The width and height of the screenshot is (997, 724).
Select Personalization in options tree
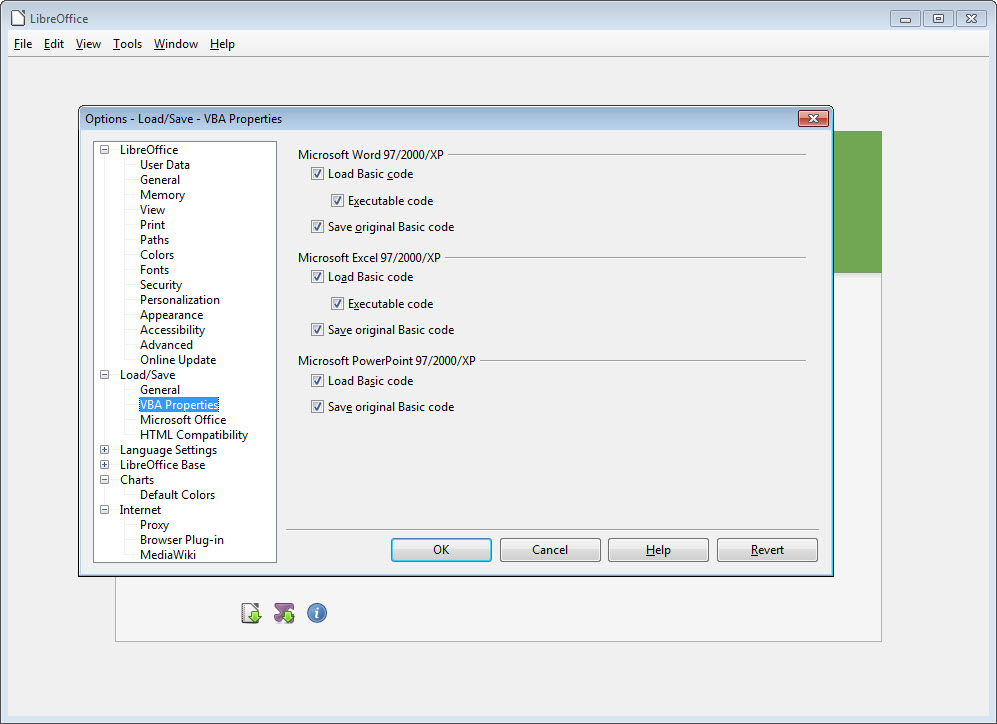(180, 300)
